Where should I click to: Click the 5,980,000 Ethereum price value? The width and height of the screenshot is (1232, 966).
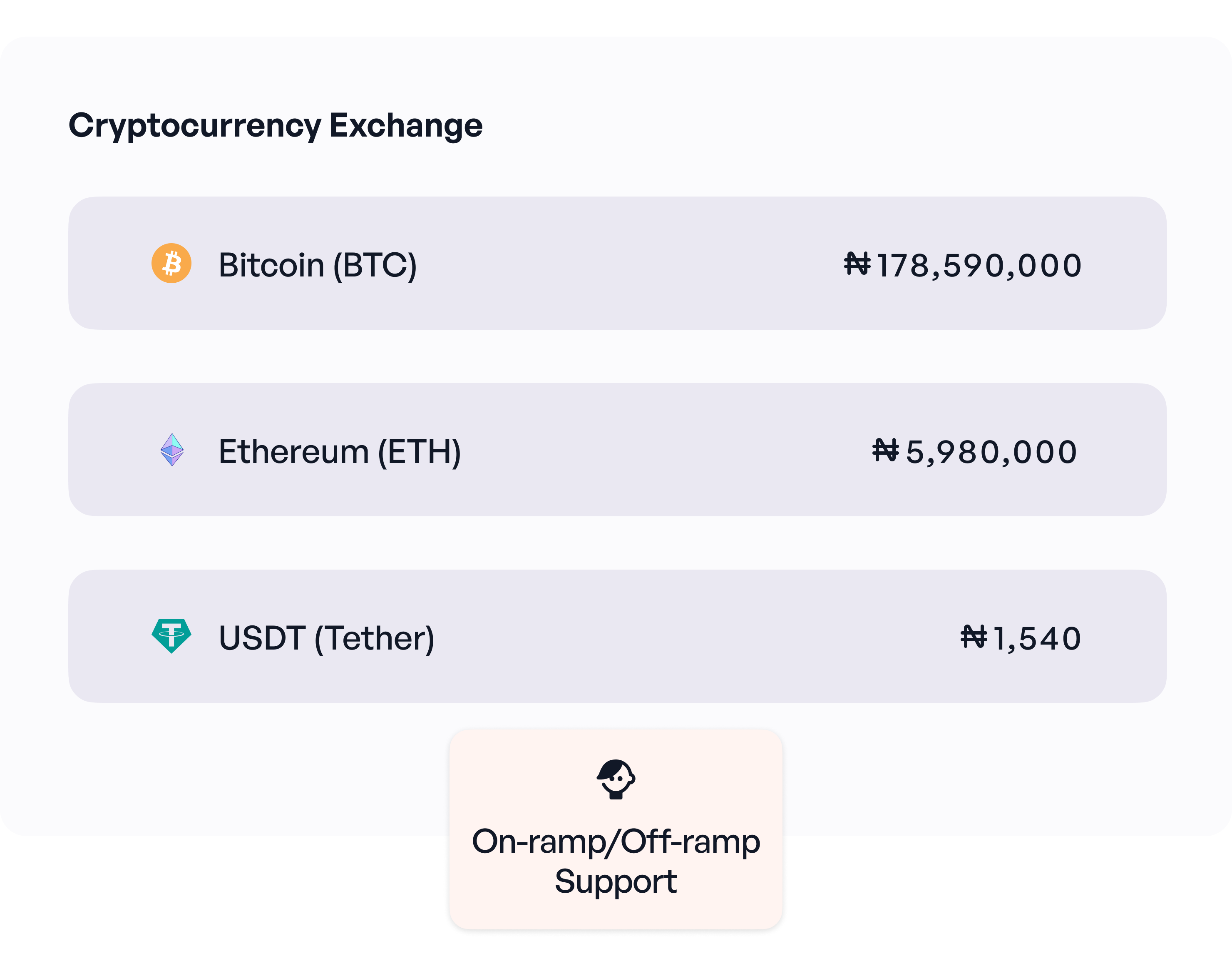pyautogui.click(x=991, y=452)
